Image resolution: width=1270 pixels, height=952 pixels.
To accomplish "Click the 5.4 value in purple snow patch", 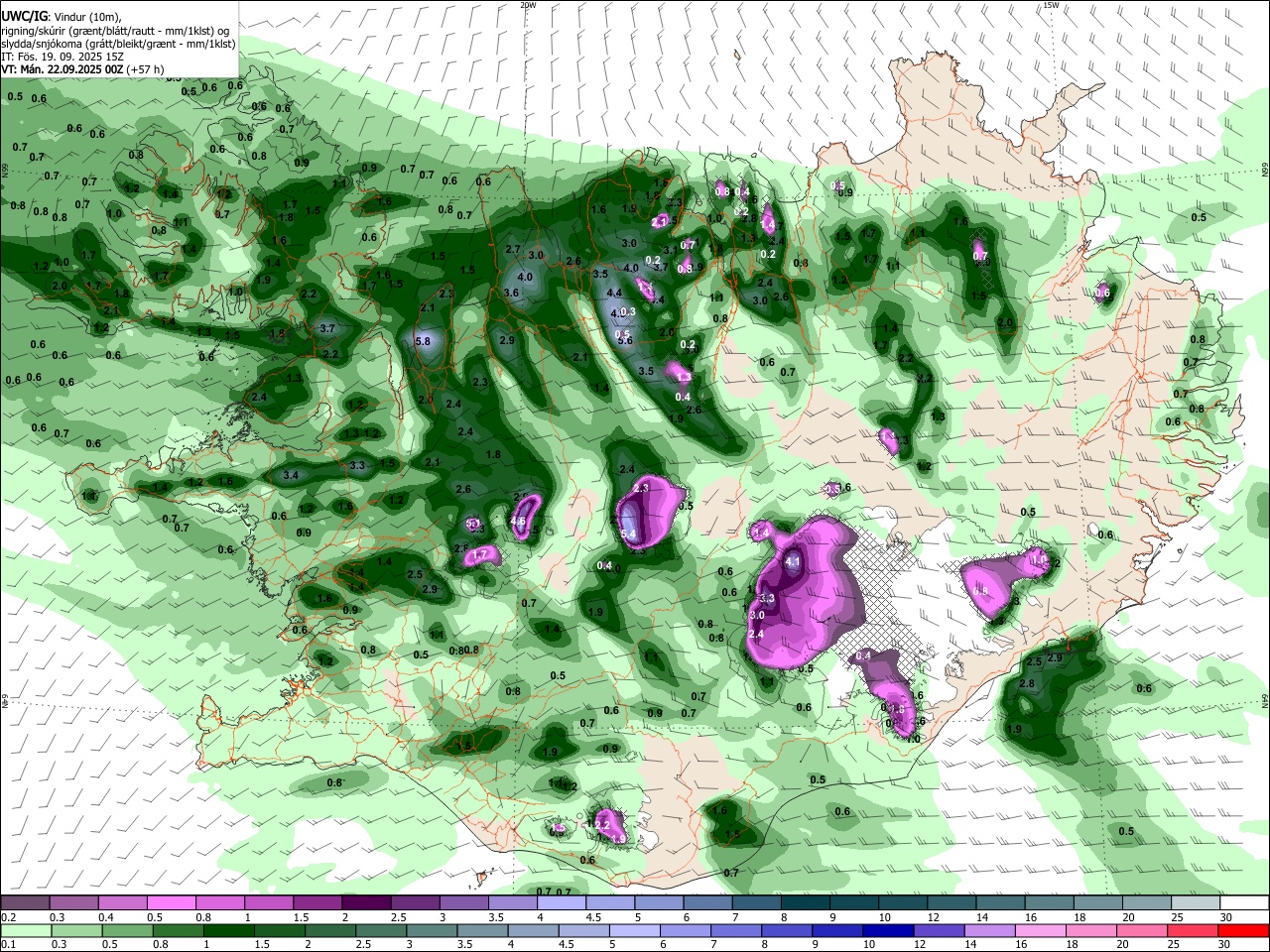I will [x=627, y=535].
